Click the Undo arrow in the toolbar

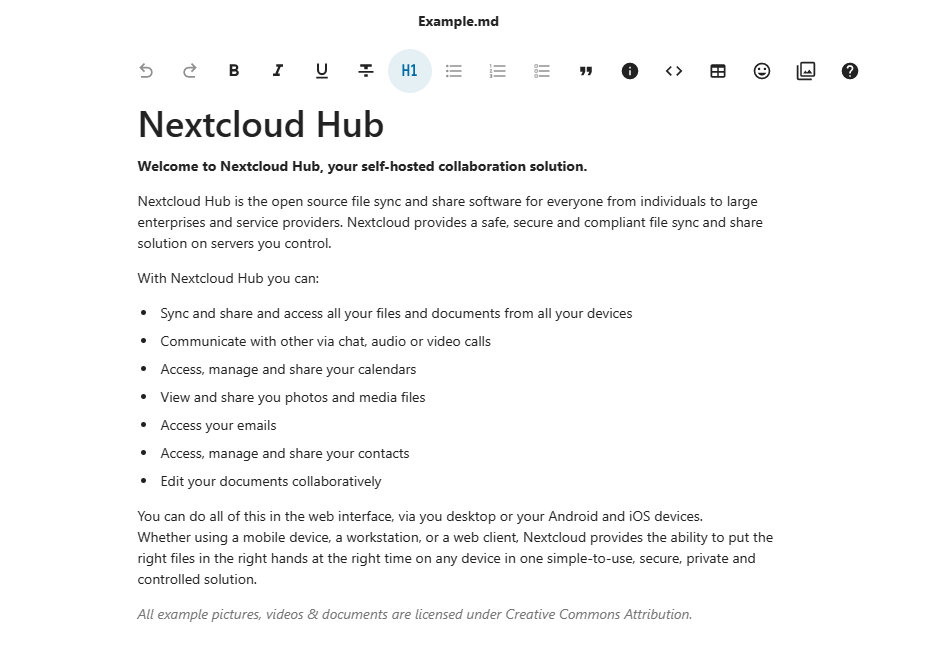pos(146,71)
